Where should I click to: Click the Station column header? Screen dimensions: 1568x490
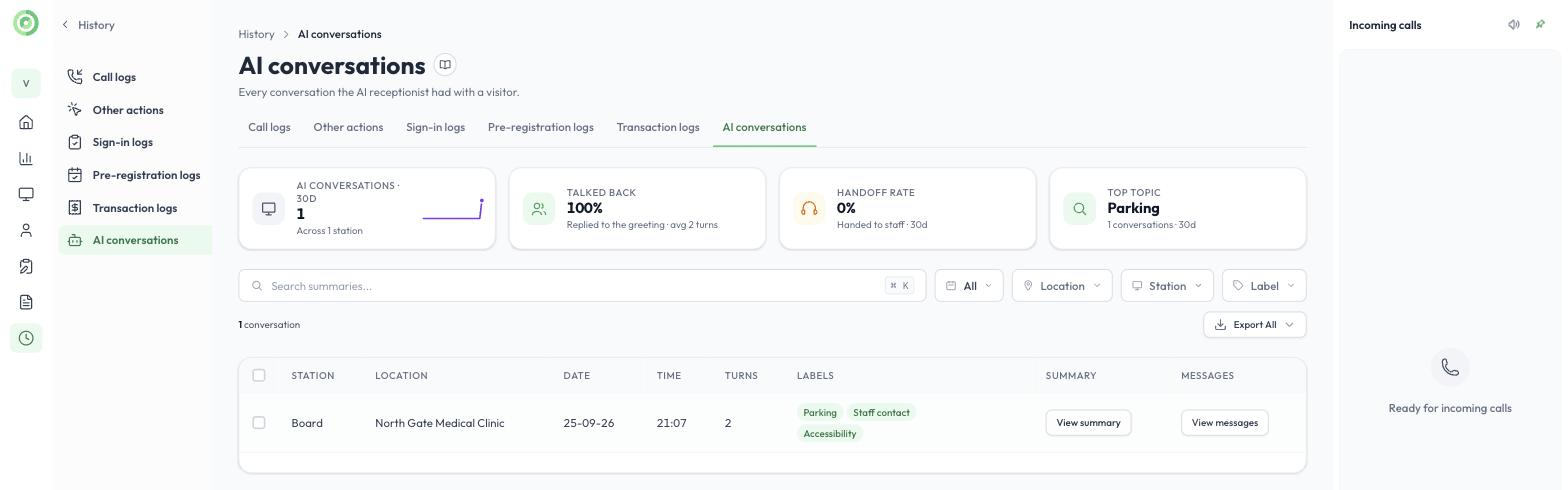[x=313, y=376]
